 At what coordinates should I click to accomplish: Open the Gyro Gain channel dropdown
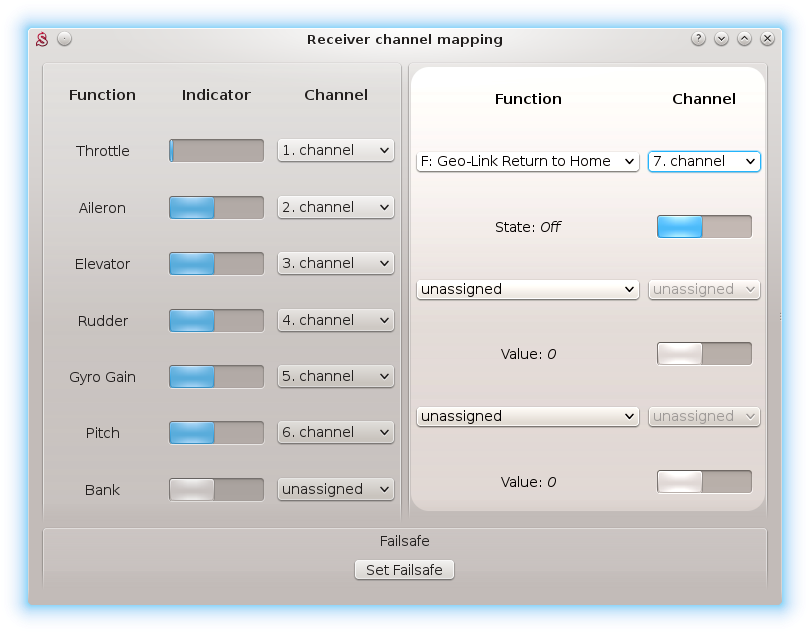point(336,376)
